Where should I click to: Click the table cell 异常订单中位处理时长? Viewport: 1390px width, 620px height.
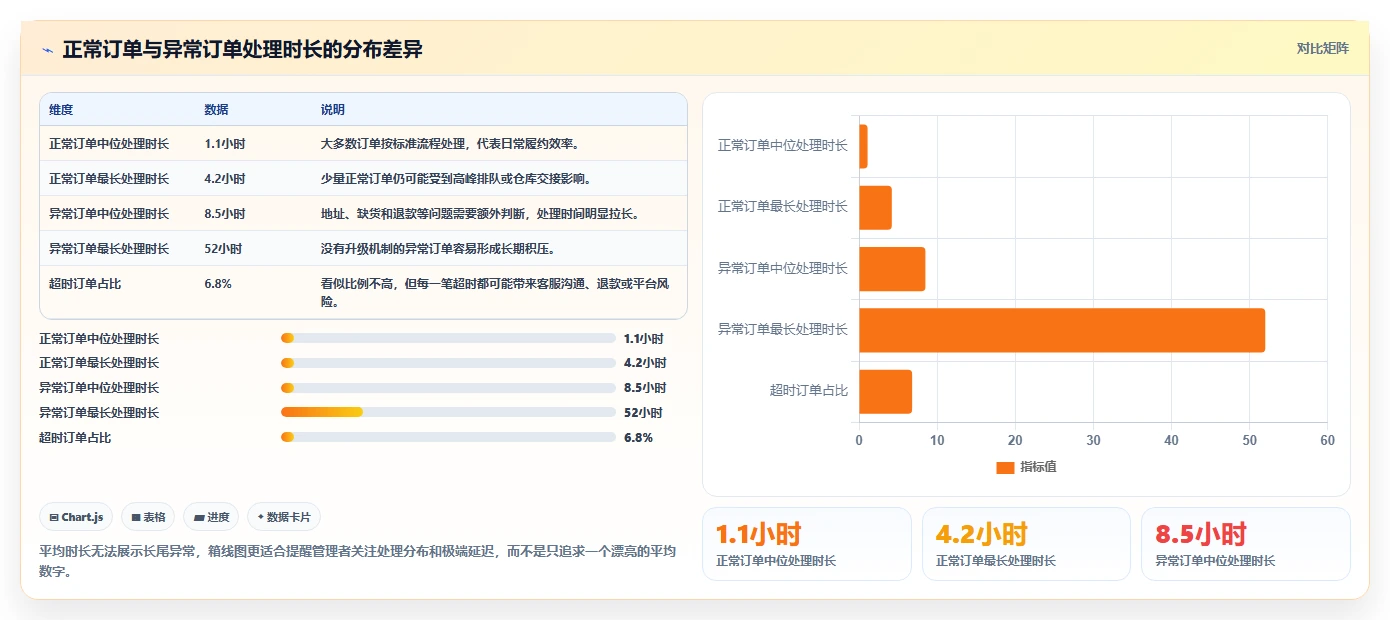[x=109, y=214]
